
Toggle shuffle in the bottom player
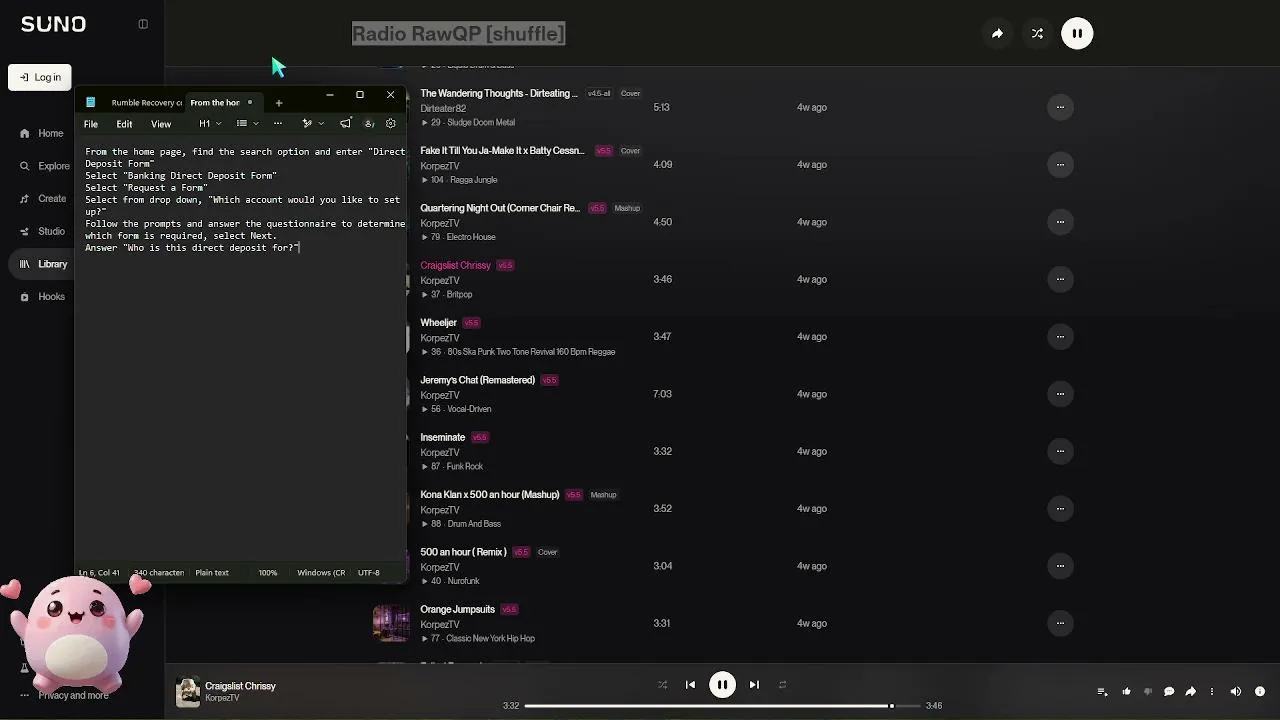662,685
